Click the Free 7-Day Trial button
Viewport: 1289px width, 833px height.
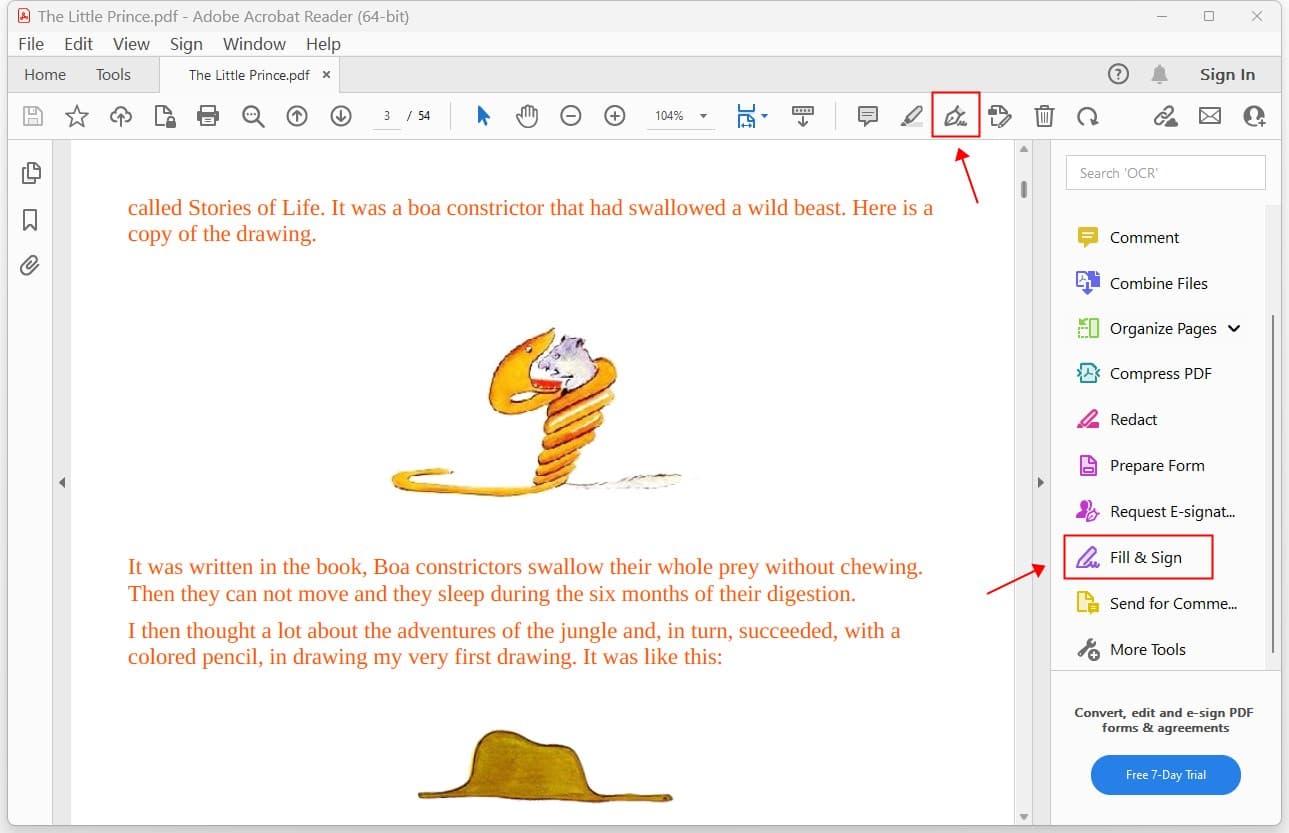pos(1165,775)
